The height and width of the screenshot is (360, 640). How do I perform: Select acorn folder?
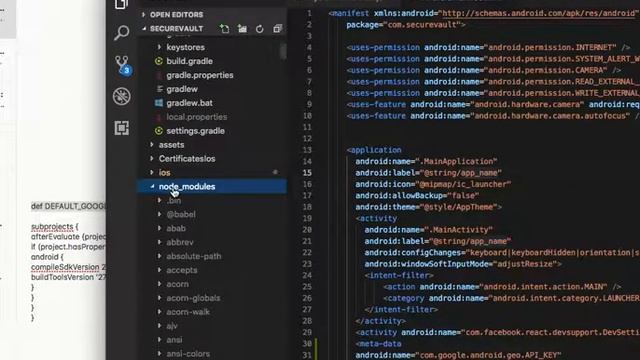(177, 284)
